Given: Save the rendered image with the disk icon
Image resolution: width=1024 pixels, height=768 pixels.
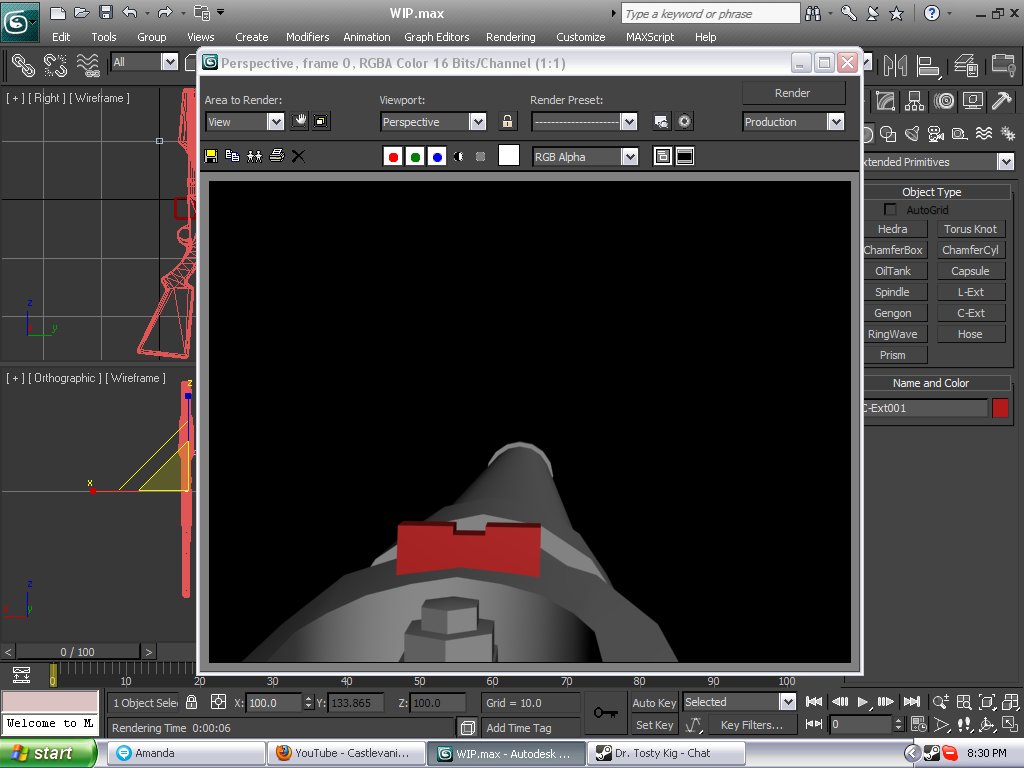Looking at the screenshot, I should (x=211, y=156).
